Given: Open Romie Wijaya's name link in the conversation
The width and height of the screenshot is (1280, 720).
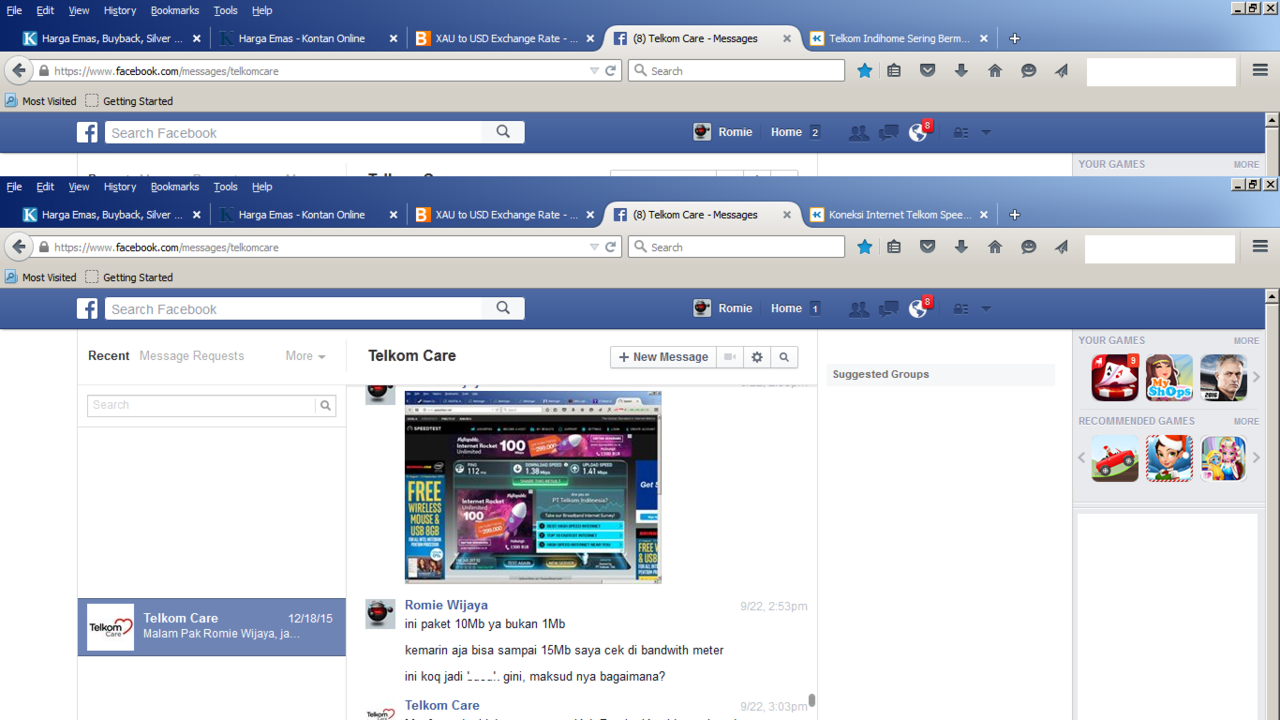Looking at the screenshot, I should coord(446,605).
